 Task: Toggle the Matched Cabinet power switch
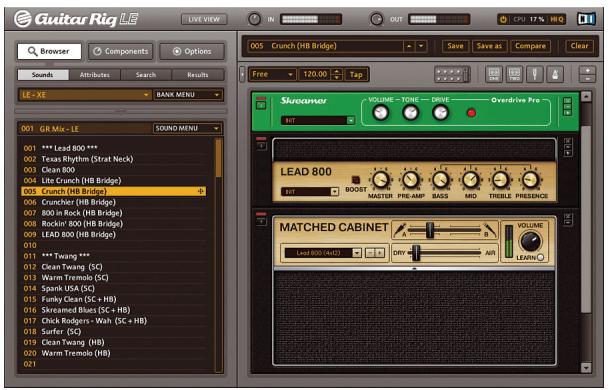[x=261, y=221]
